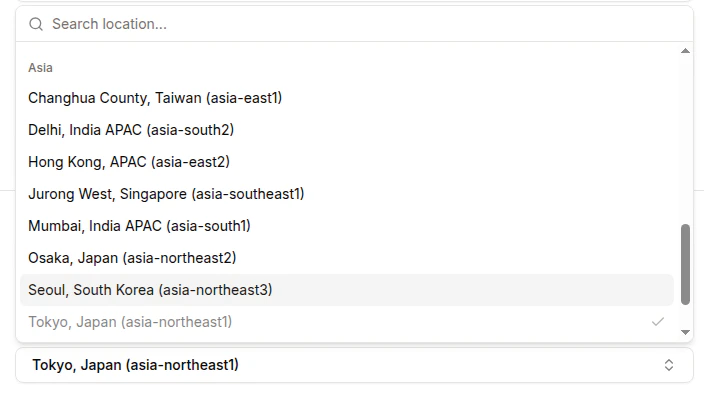The width and height of the screenshot is (704, 395).
Task: Click the Asia group heading
Action: (x=40, y=68)
